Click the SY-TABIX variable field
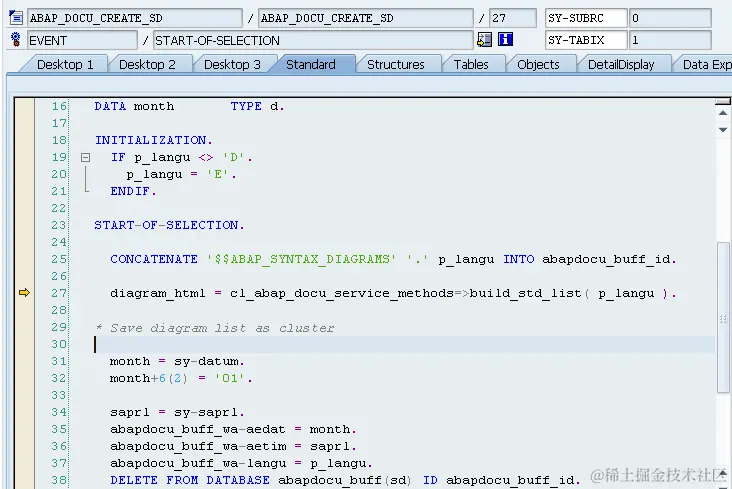The height and width of the screenshot is (489, 732). 586,40
